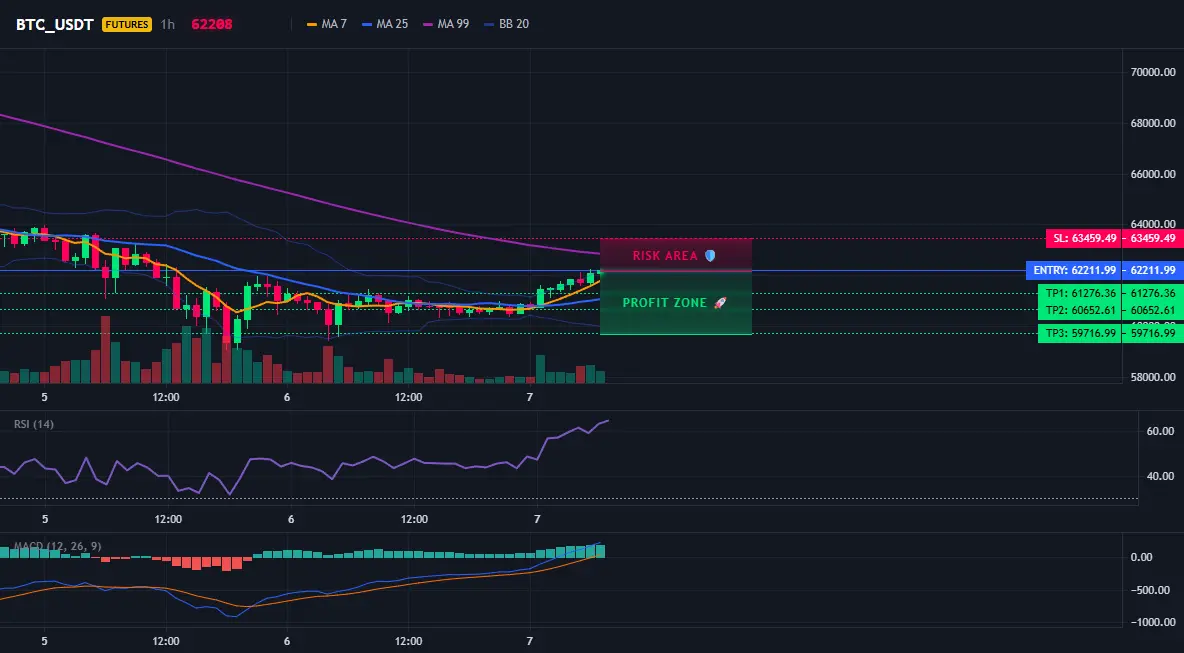
Task: Toggle the BB 20 legend item
Action: [507, 24]
